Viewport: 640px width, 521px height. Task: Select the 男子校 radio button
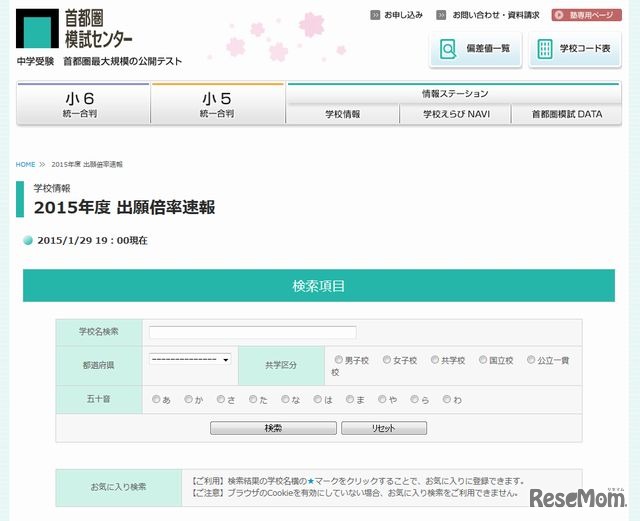(338, 360)
